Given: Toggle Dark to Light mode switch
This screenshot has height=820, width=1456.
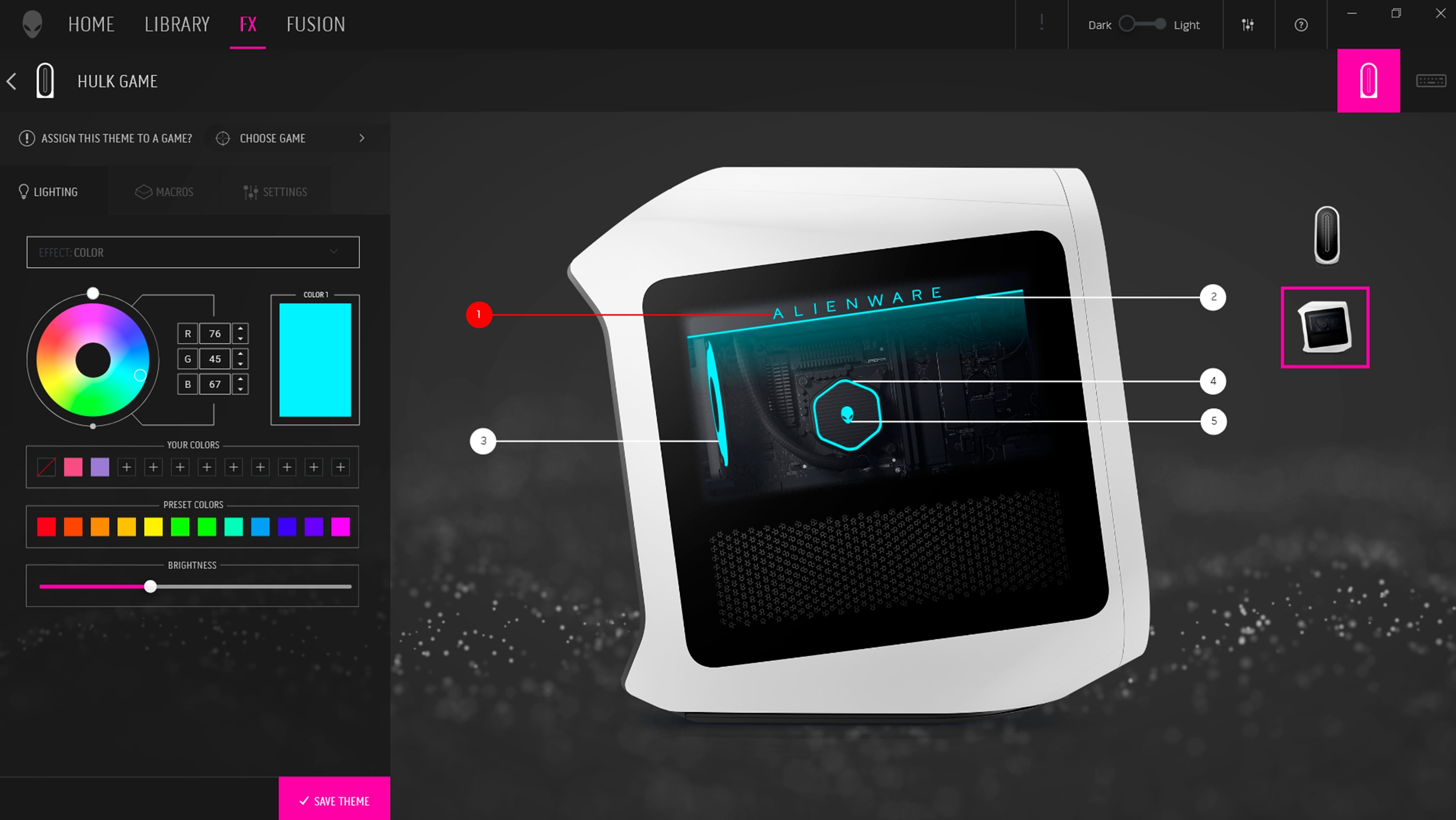Looking at the screenshot, I should [1143, 24].
